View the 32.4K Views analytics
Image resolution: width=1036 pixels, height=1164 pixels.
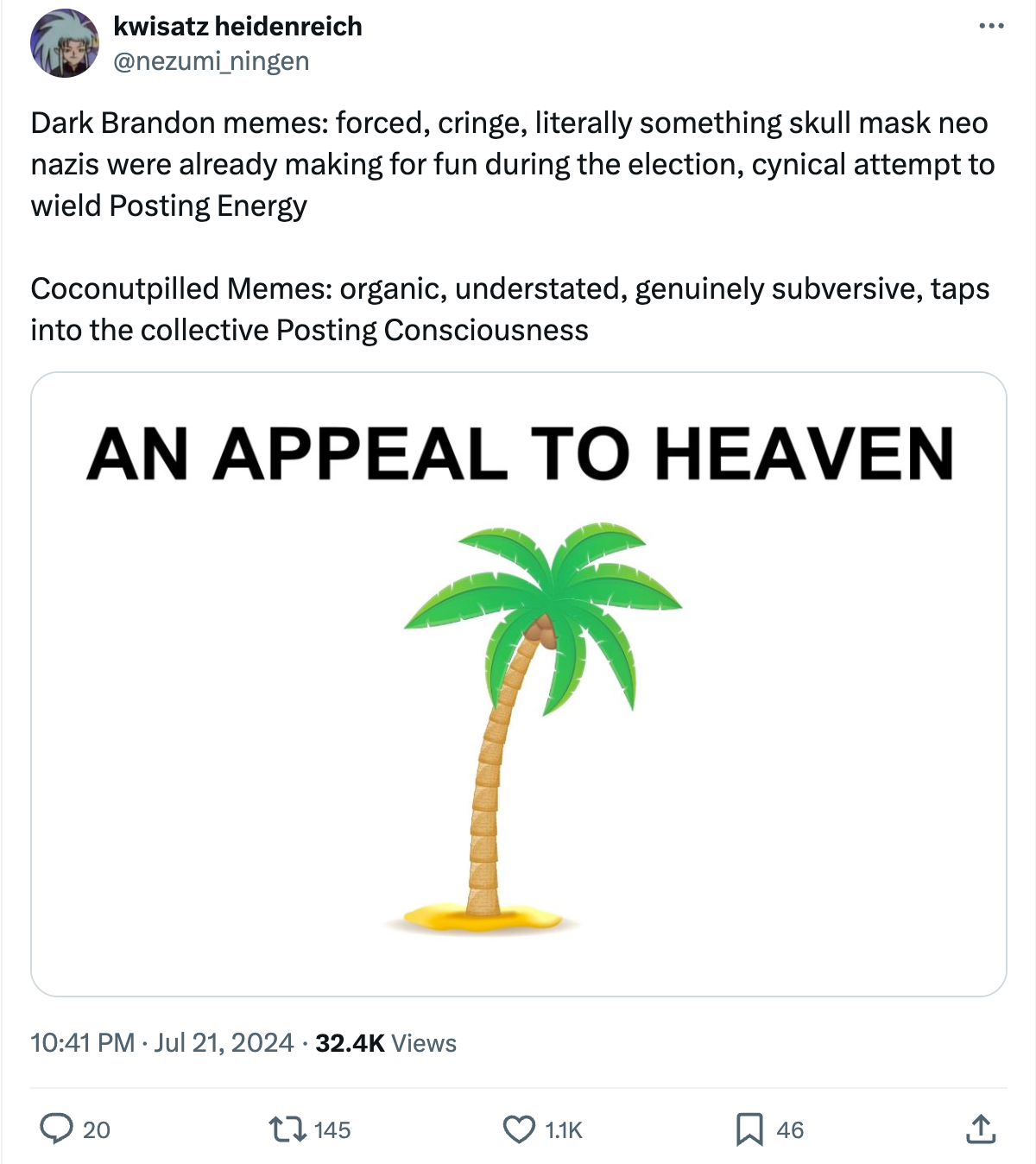click(386, 1043)
